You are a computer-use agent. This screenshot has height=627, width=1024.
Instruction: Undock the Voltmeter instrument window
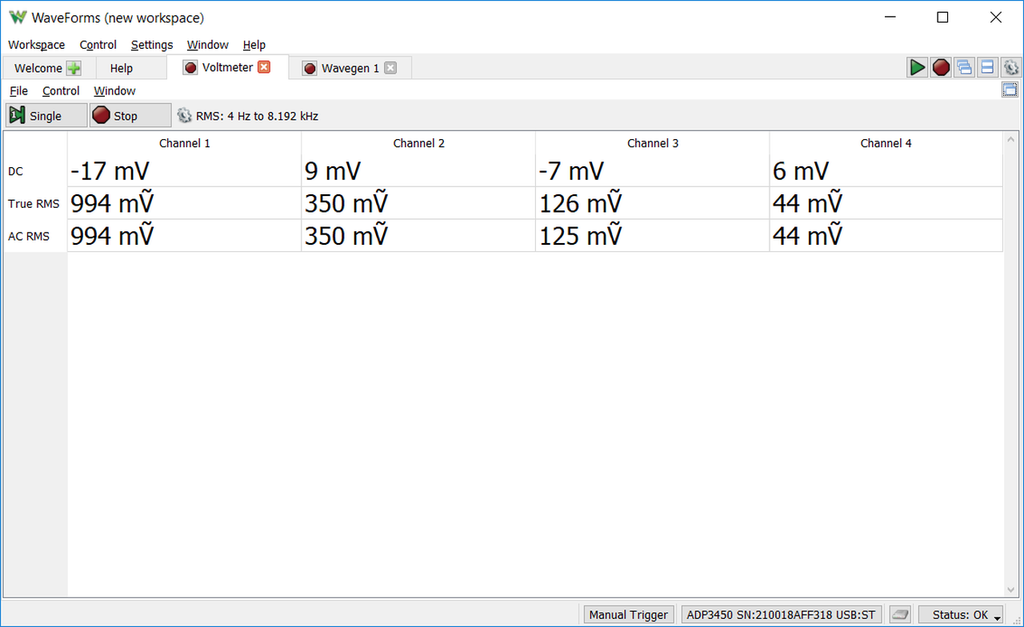pyautogui.click(x=1010, y=90)
